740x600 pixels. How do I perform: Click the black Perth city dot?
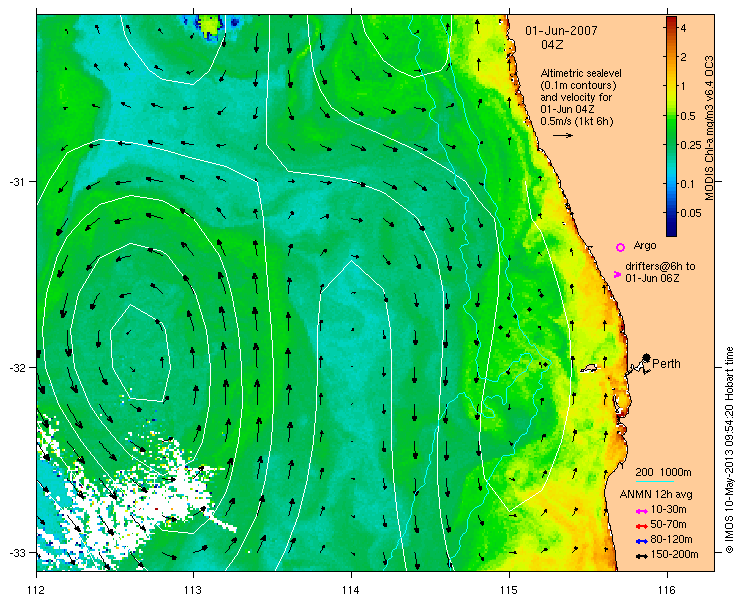click(646, 357)
